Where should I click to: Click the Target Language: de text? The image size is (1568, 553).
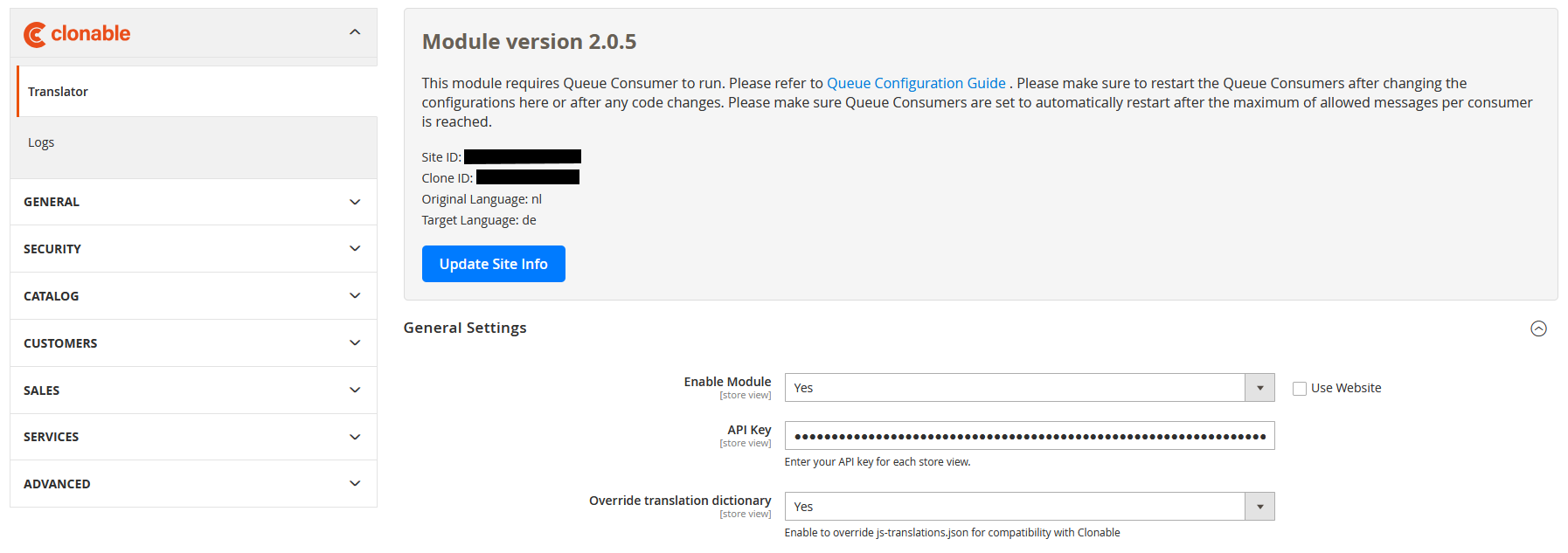(x=479, y=220)
